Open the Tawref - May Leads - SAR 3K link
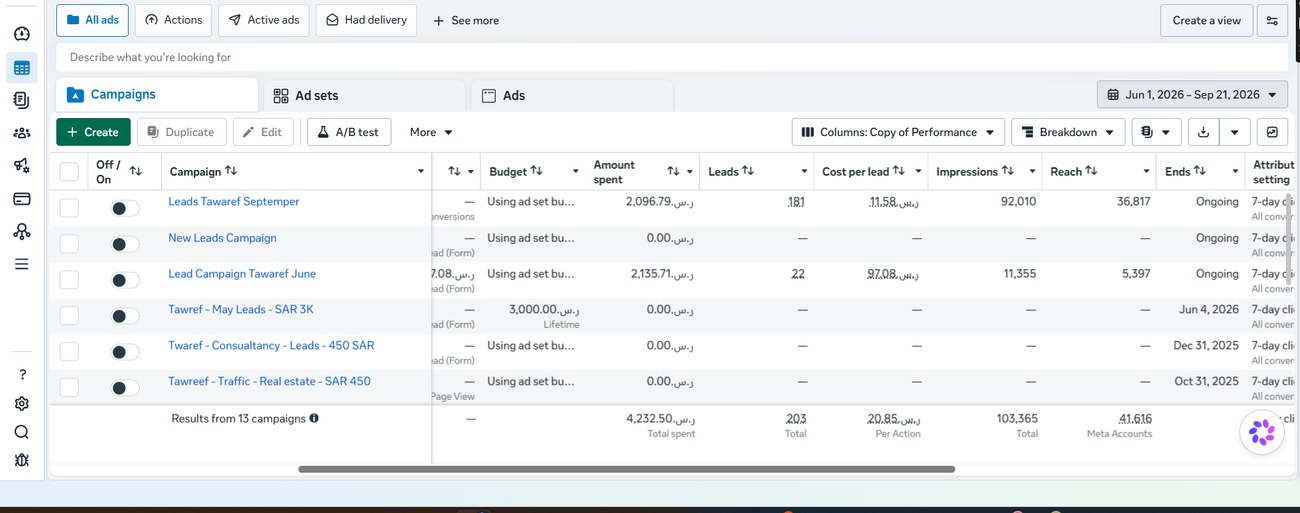Viewport: 1300px width, 513px height. [x=241, y=309]
